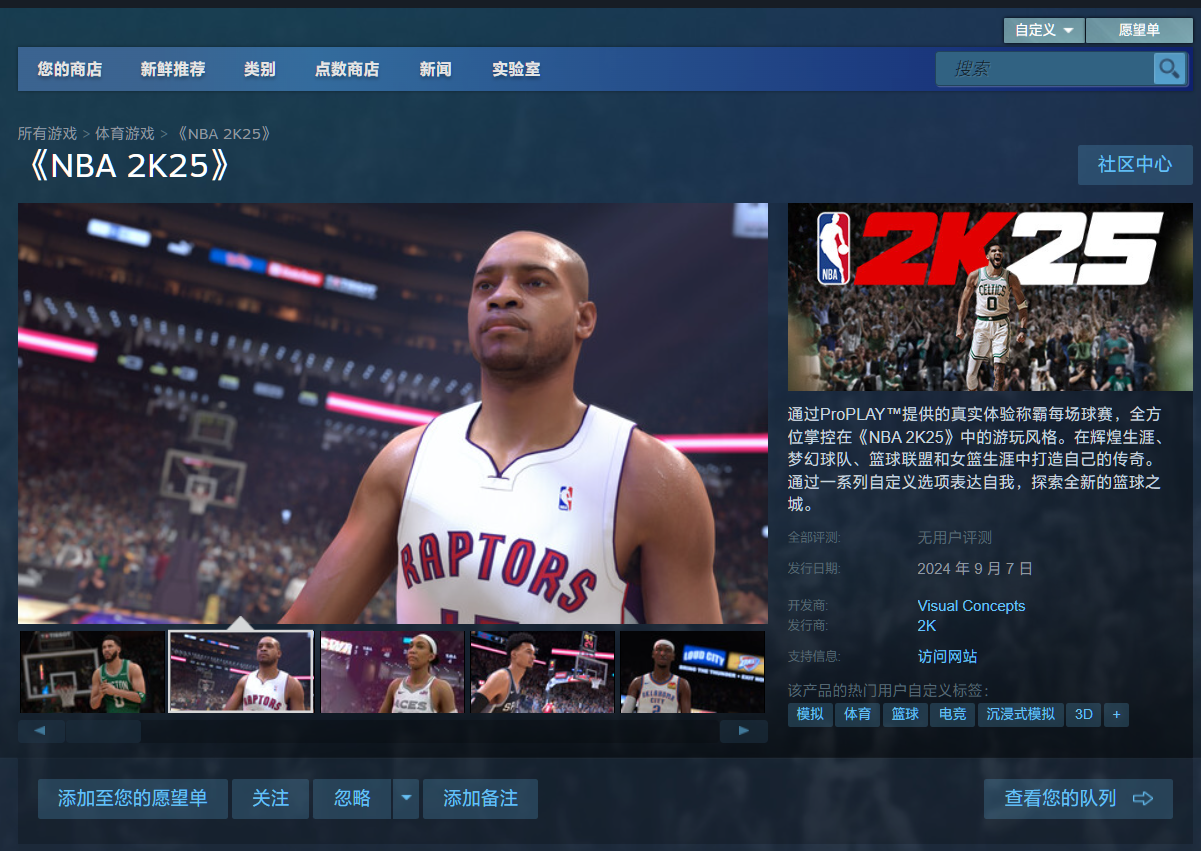
Task: Select the Celtics player screenshot thumbnail
Action: (92, 671)
